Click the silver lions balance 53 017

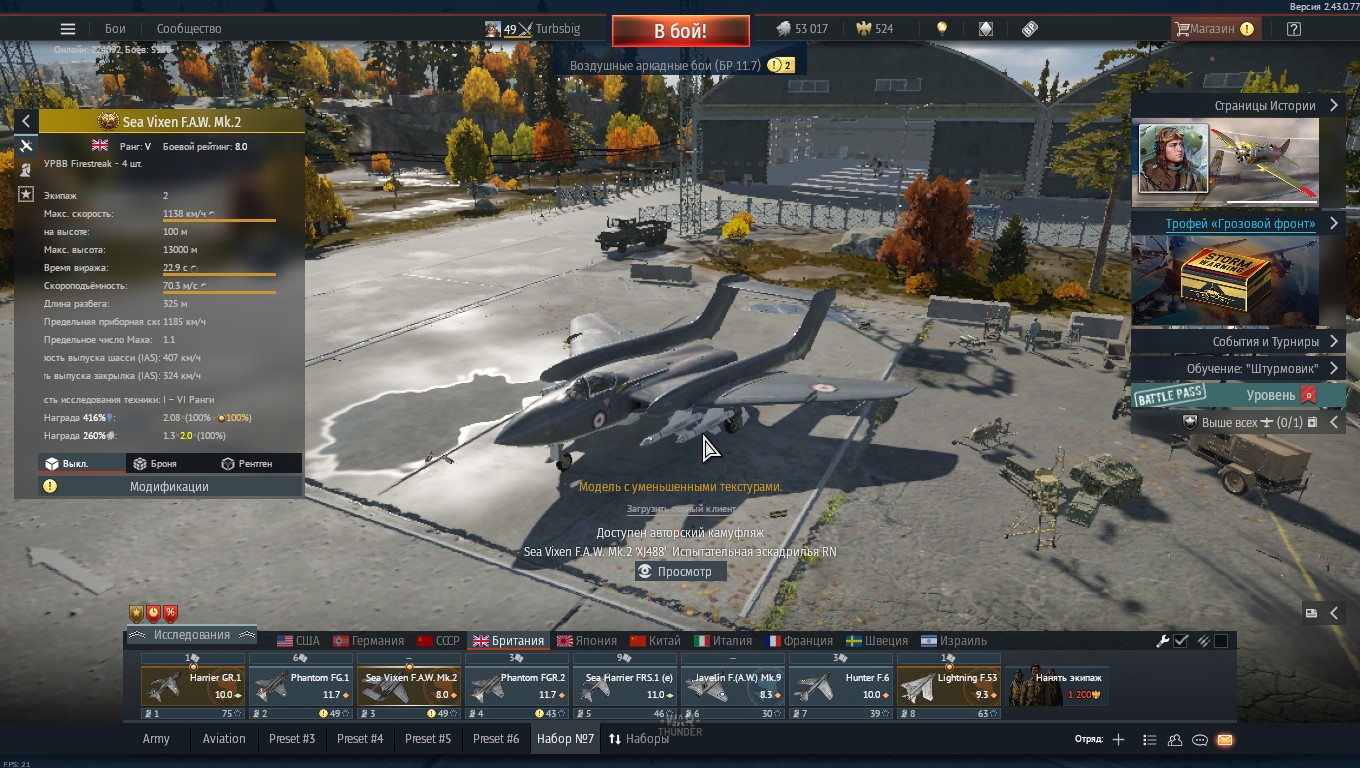point(801,29)
